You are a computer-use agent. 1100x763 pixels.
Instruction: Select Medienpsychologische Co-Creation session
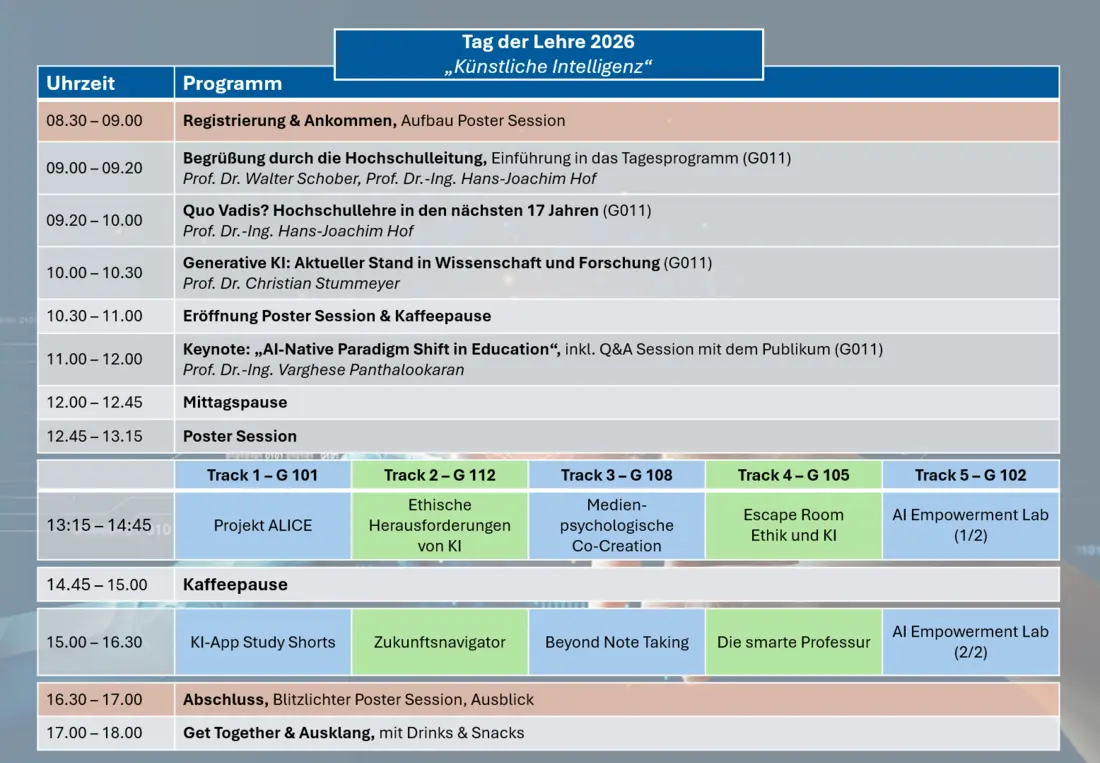pos(617,525)
